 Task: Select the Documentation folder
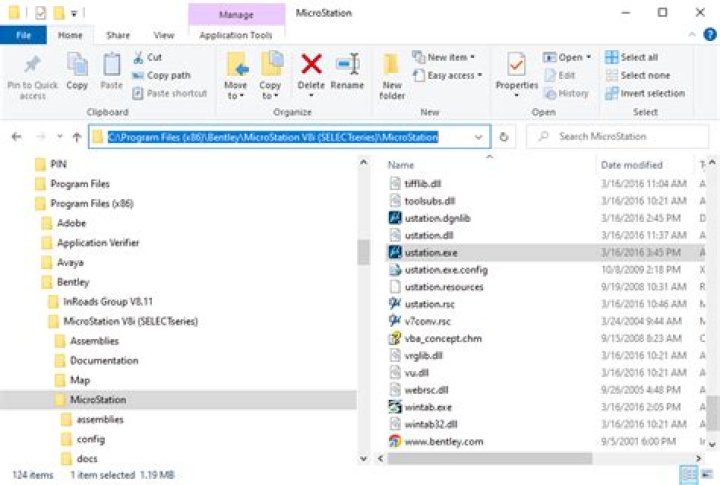click(96, 361)
